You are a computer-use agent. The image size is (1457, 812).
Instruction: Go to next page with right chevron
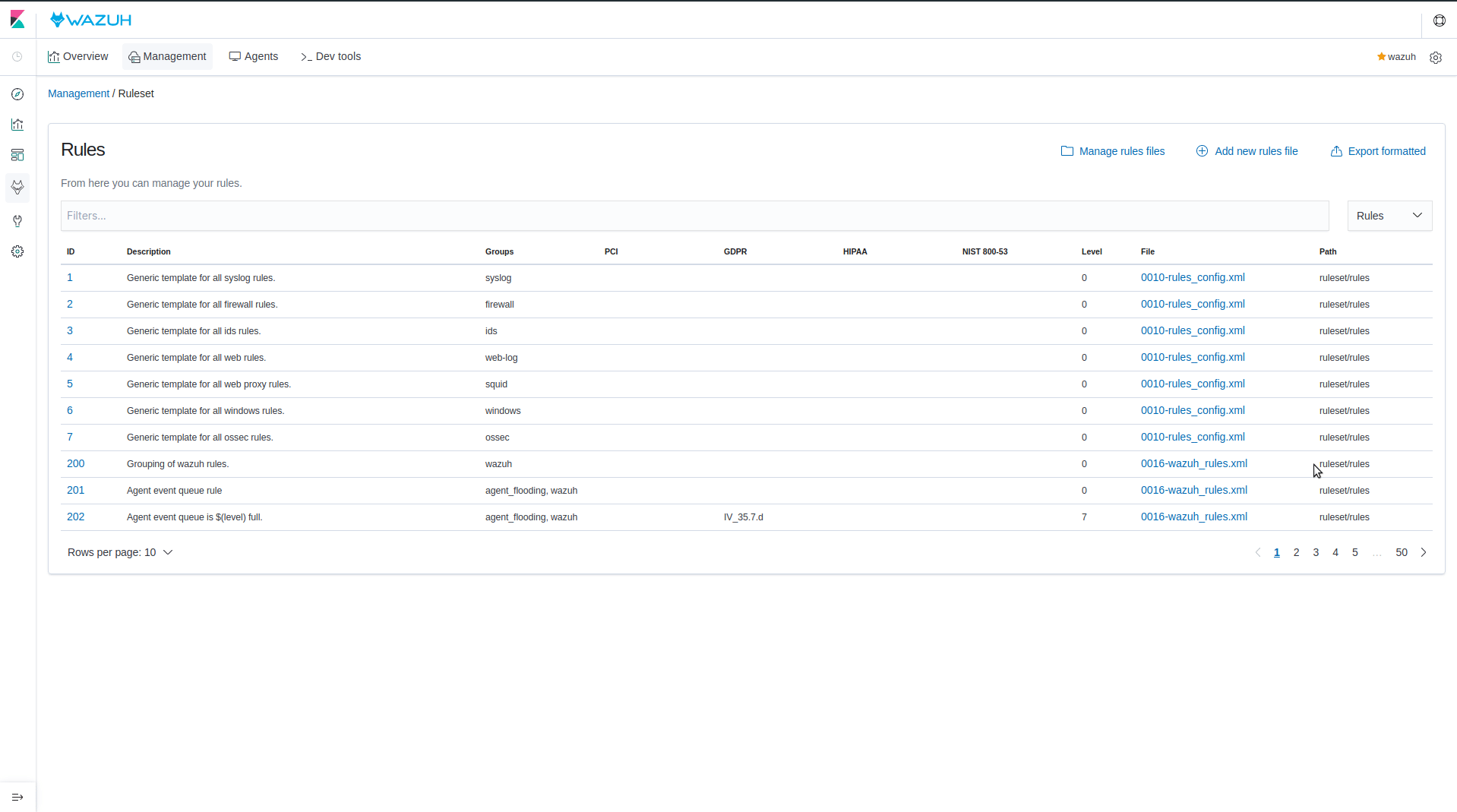coord(1424,552)
